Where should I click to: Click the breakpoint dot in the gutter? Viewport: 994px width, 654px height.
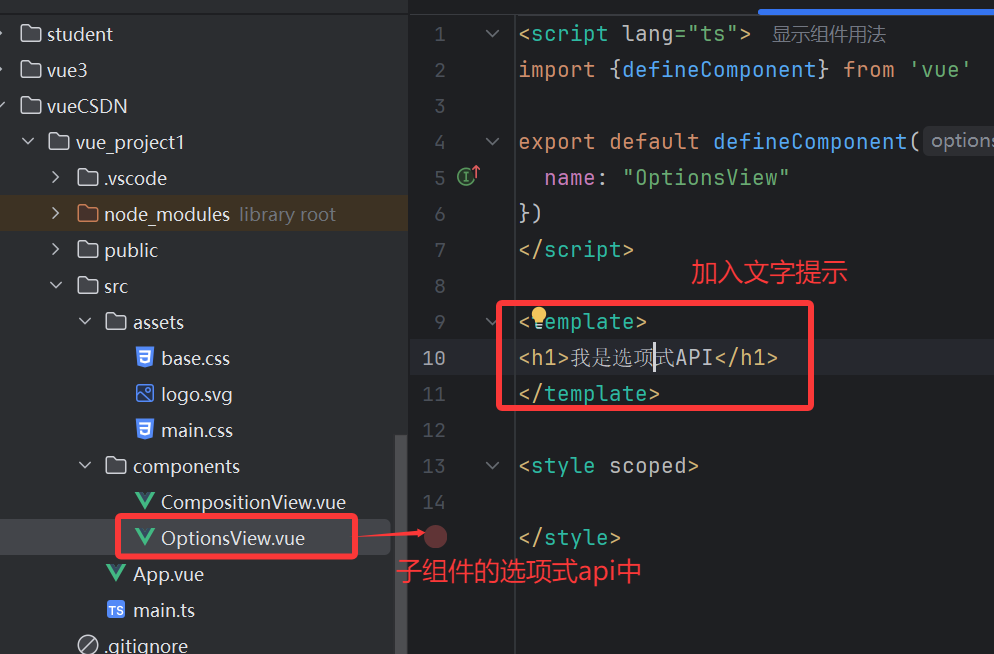436,537
